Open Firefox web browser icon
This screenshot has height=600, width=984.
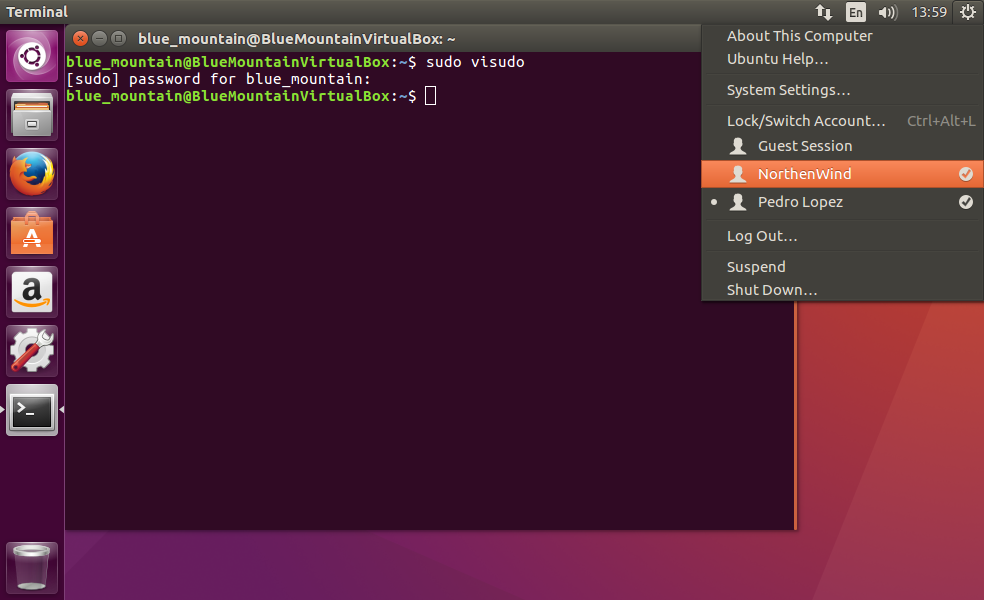click(x=32, y=174)
